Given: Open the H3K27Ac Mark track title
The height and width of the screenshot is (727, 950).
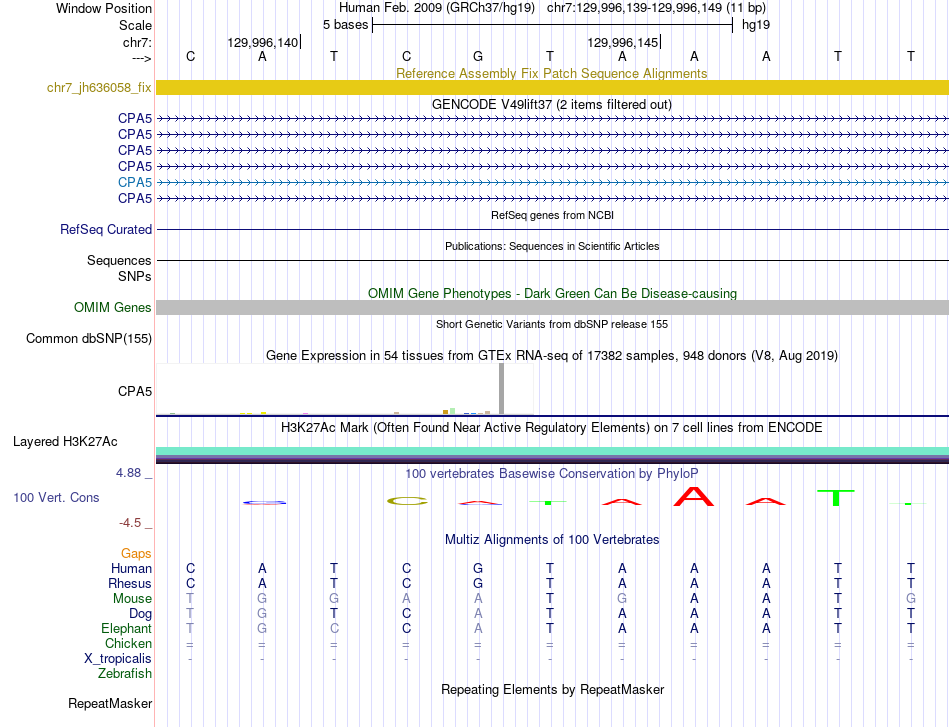Looking at the screenshot, I should 551,428.
